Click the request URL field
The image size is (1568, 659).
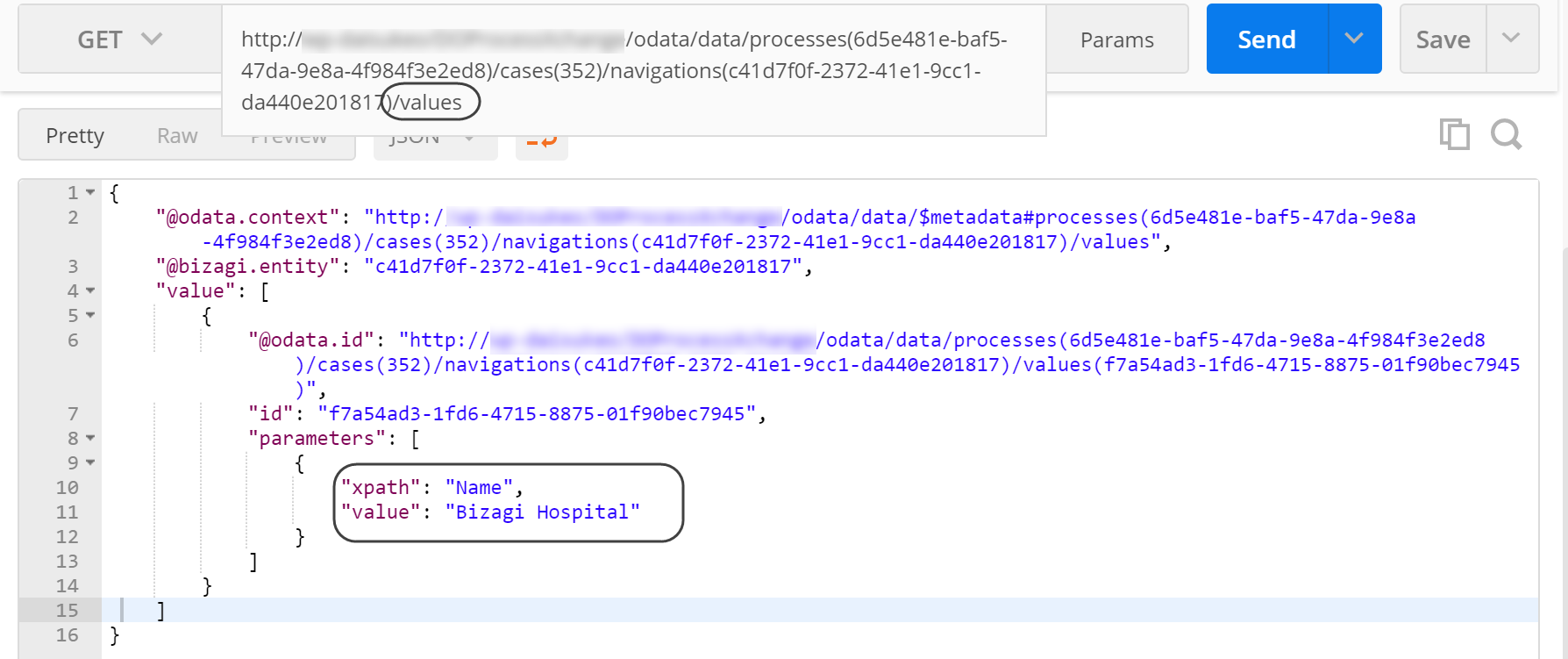[634, 71]
